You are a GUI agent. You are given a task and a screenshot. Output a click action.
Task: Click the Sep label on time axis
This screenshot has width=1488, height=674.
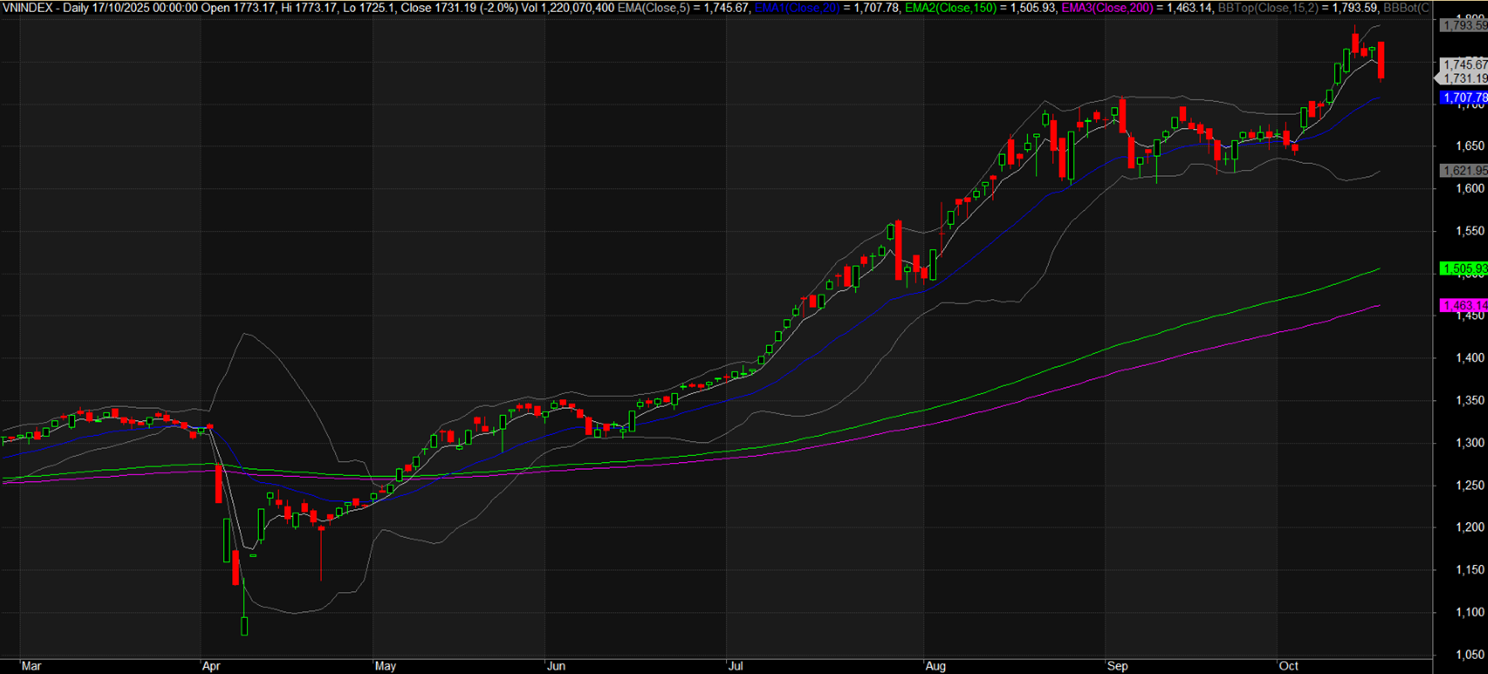[x=1117, y=664]
